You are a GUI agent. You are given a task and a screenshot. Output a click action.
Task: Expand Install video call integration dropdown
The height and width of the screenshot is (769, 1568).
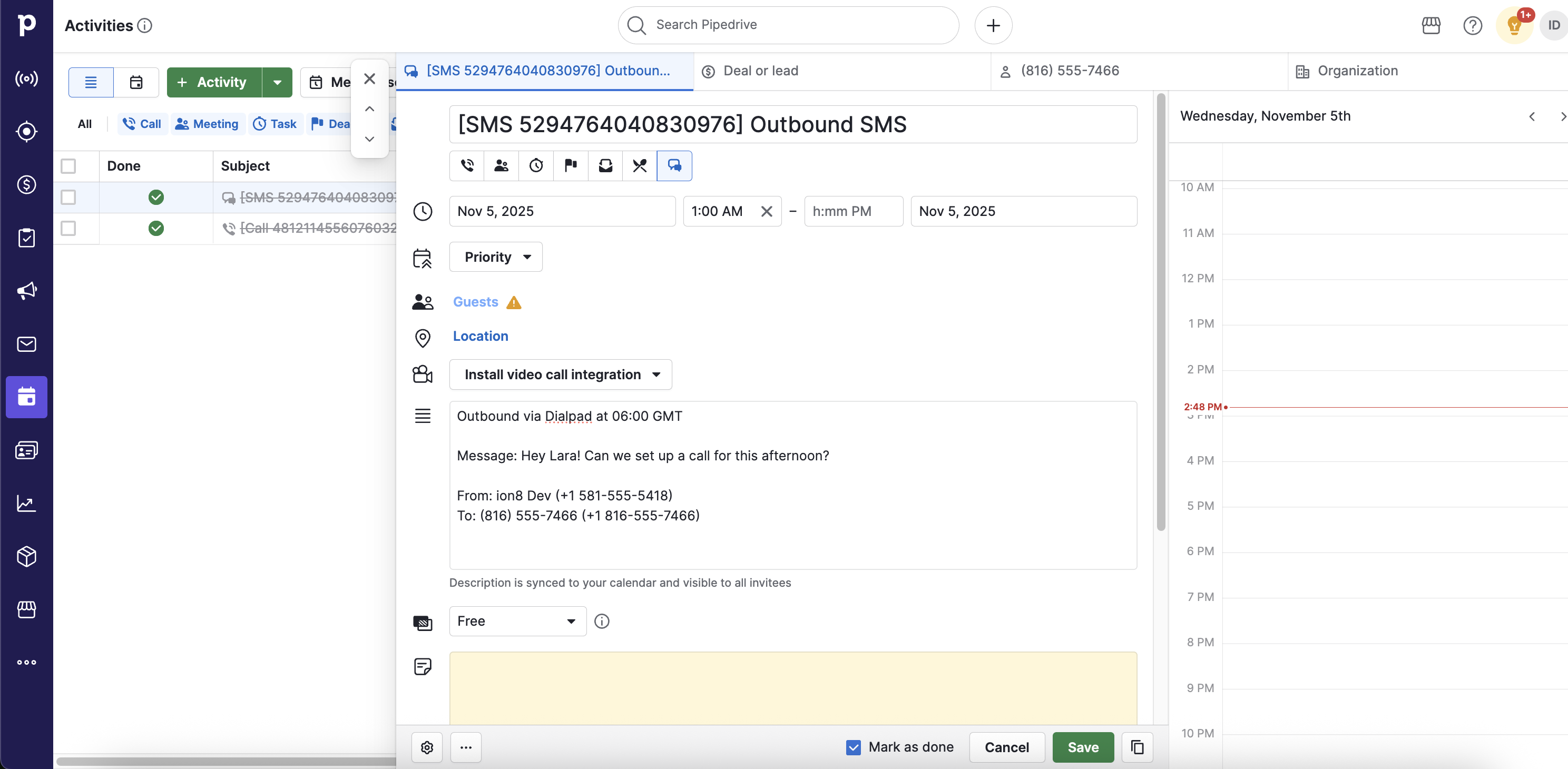click(561, 374)
